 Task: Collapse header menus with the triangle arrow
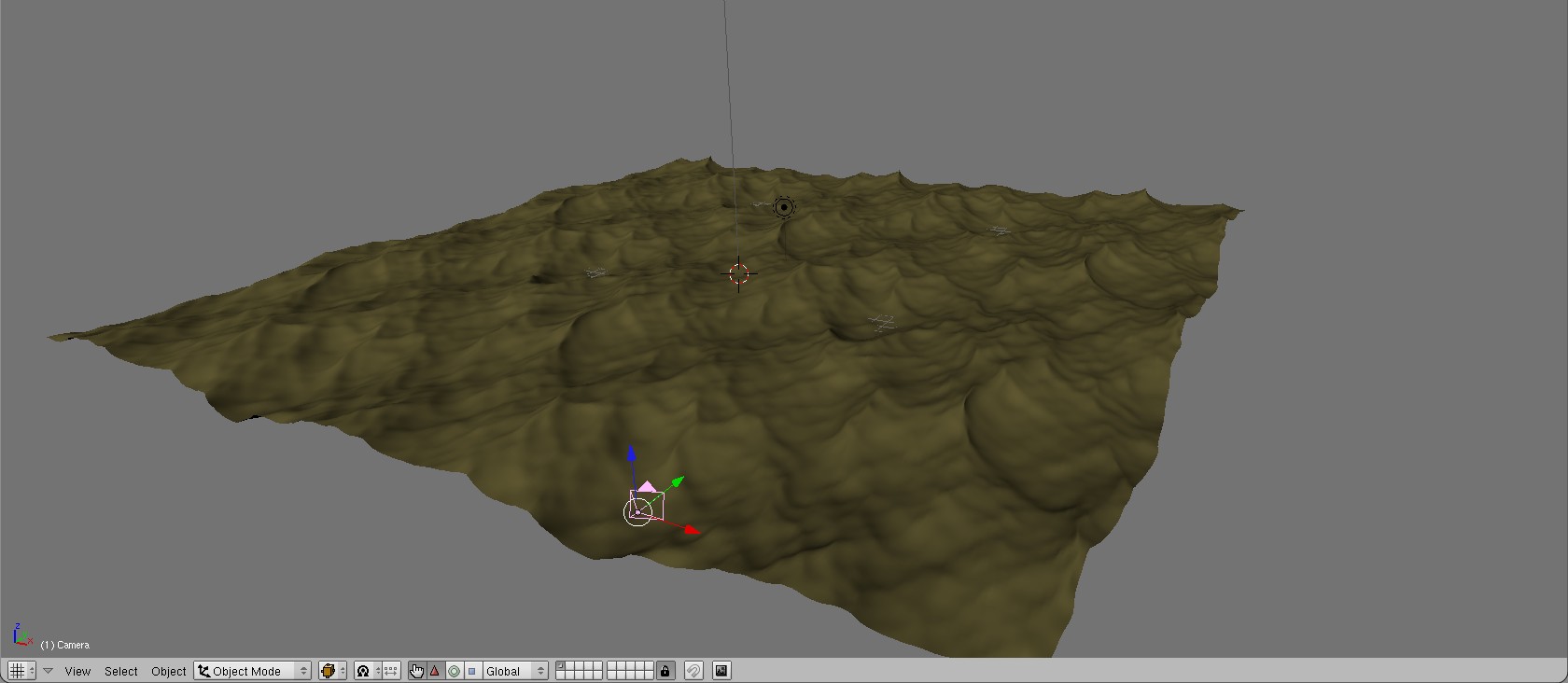(49, 671)
